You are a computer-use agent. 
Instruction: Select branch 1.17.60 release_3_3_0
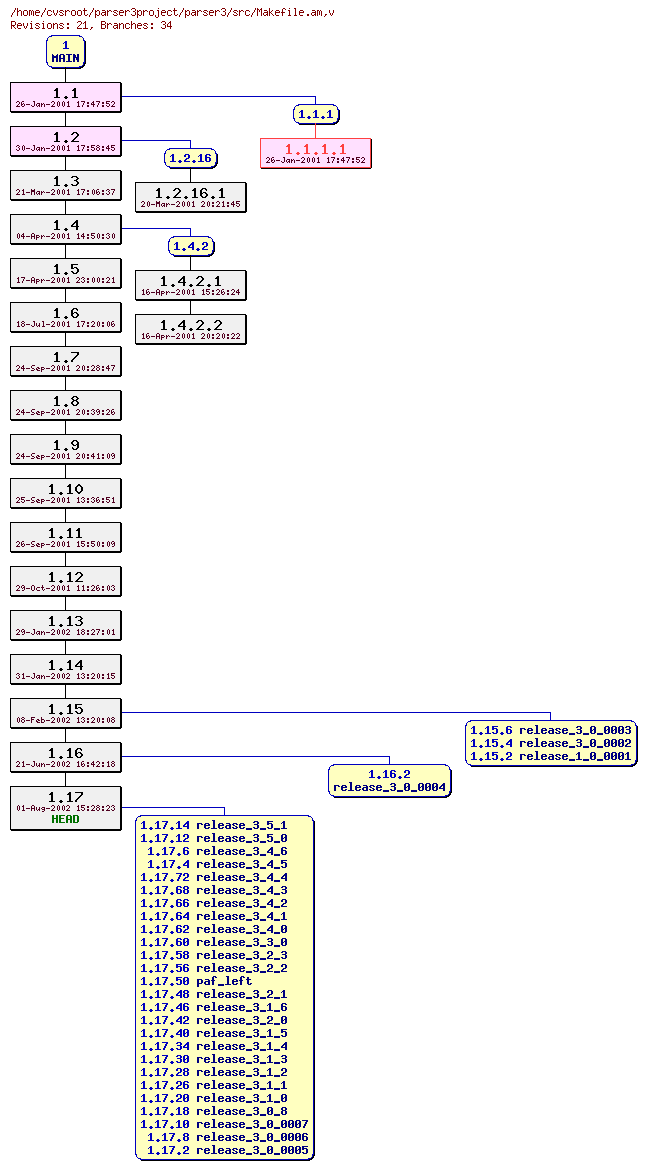tap(214, 942)
